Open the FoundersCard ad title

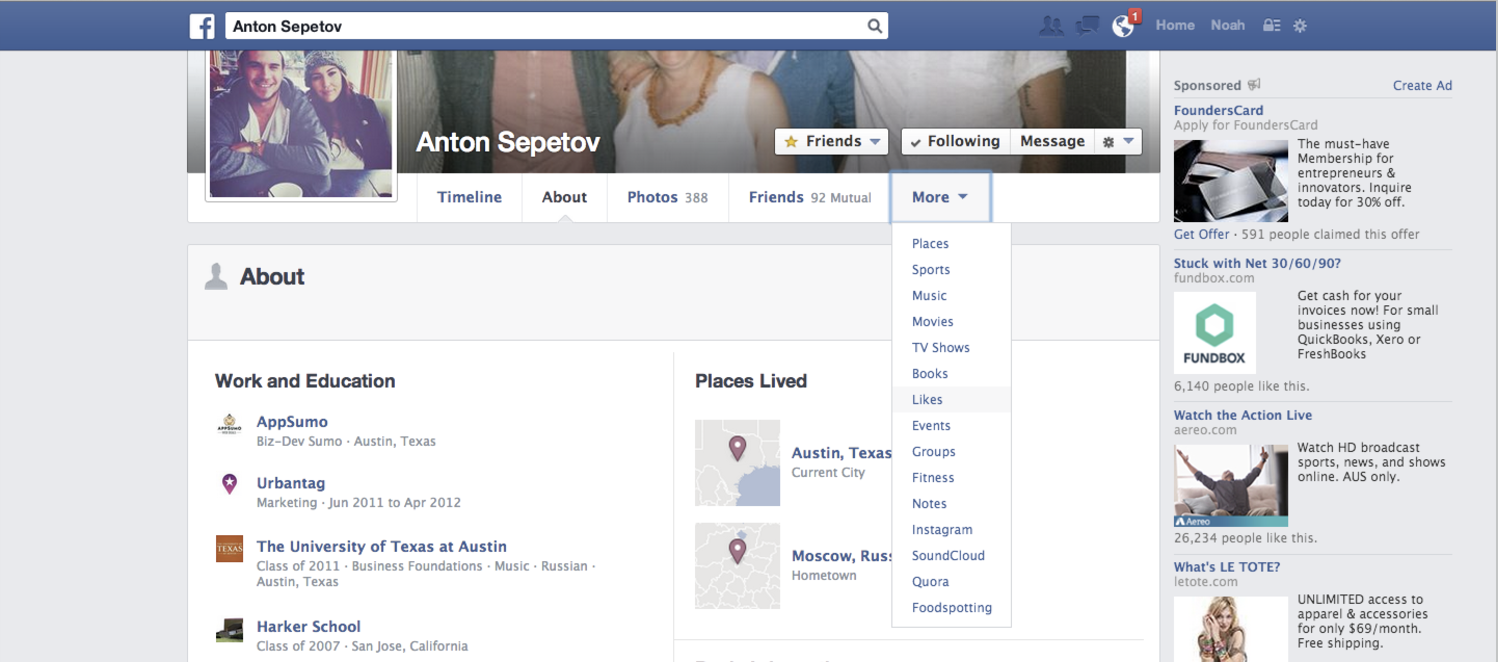point(1218,111)
